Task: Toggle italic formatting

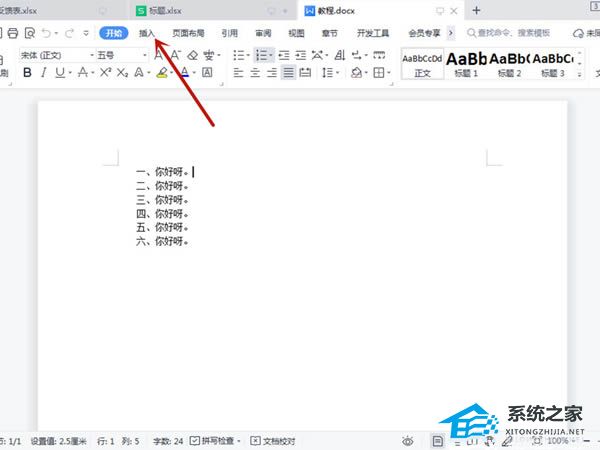Action: tap(44, 72)
